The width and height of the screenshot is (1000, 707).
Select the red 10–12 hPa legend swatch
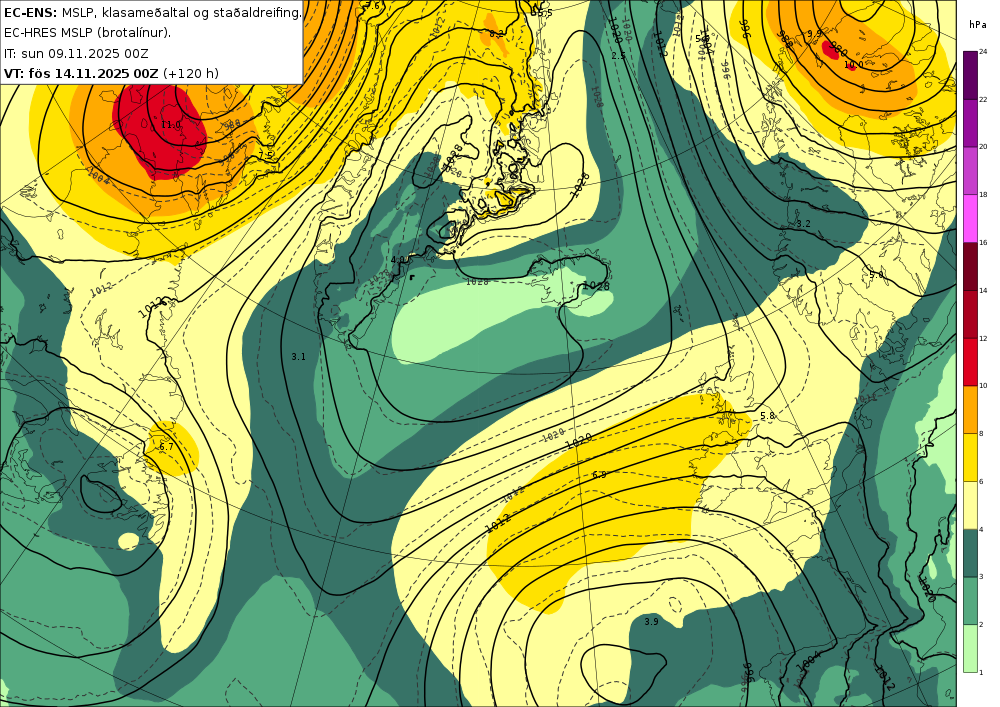pyautogui.click(x=970, y=361)
